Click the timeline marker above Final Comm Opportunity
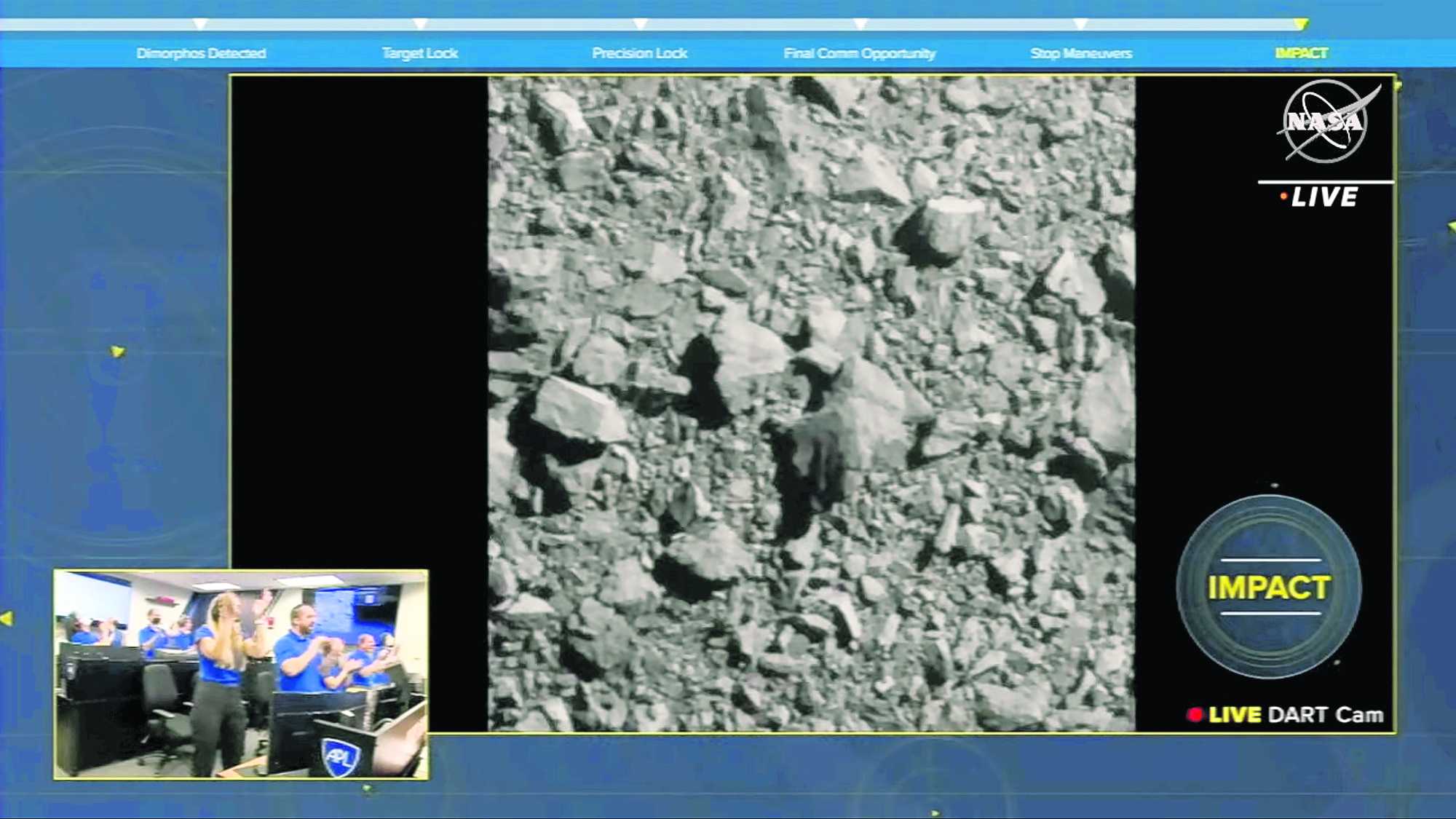1456x819 pixels. coord(860,24)
